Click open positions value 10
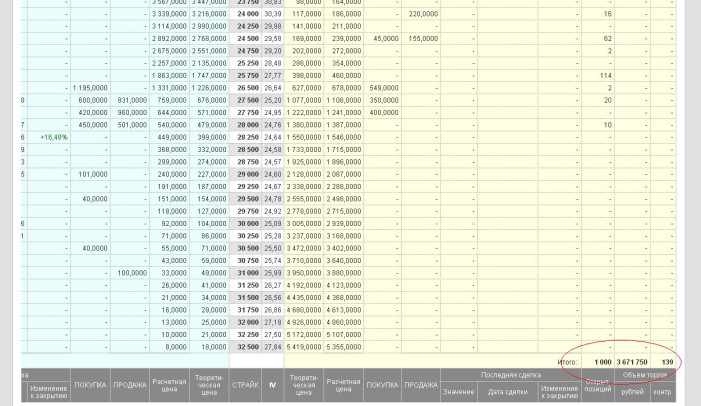The height and width of the screenshot is (406, 701). (x=608, y=125)
